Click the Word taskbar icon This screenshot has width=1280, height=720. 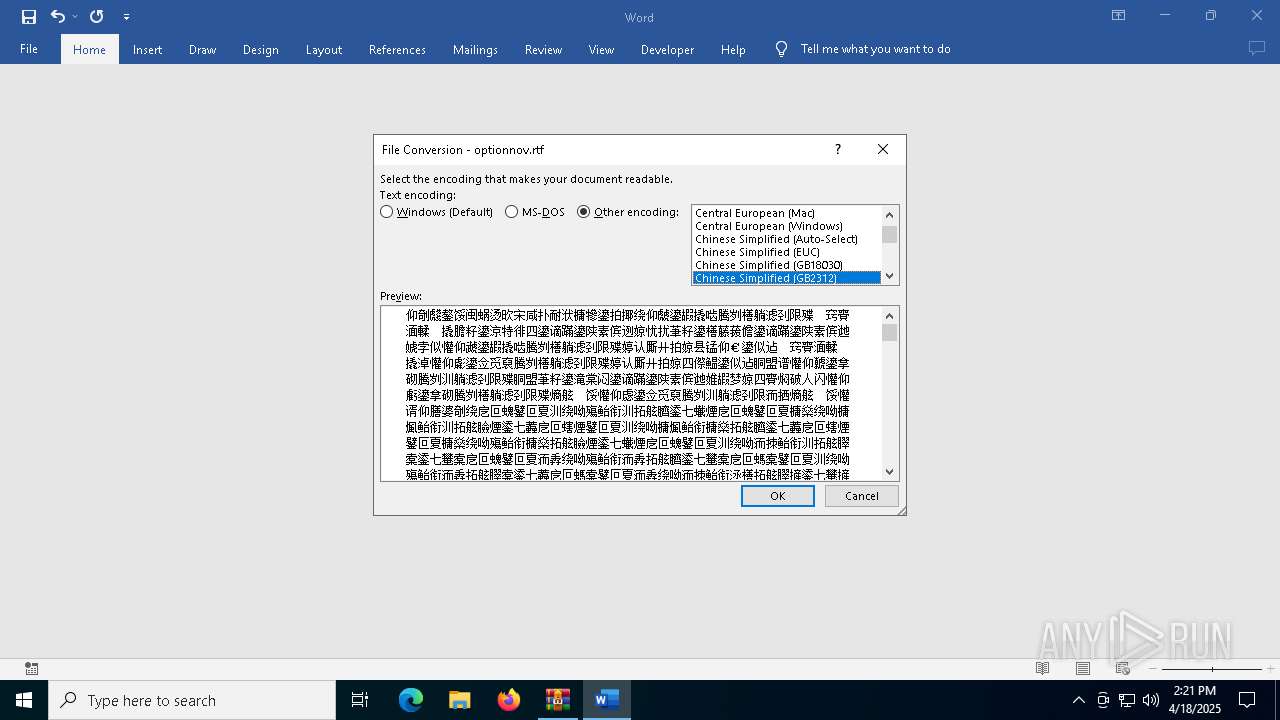tap(606, 700)
